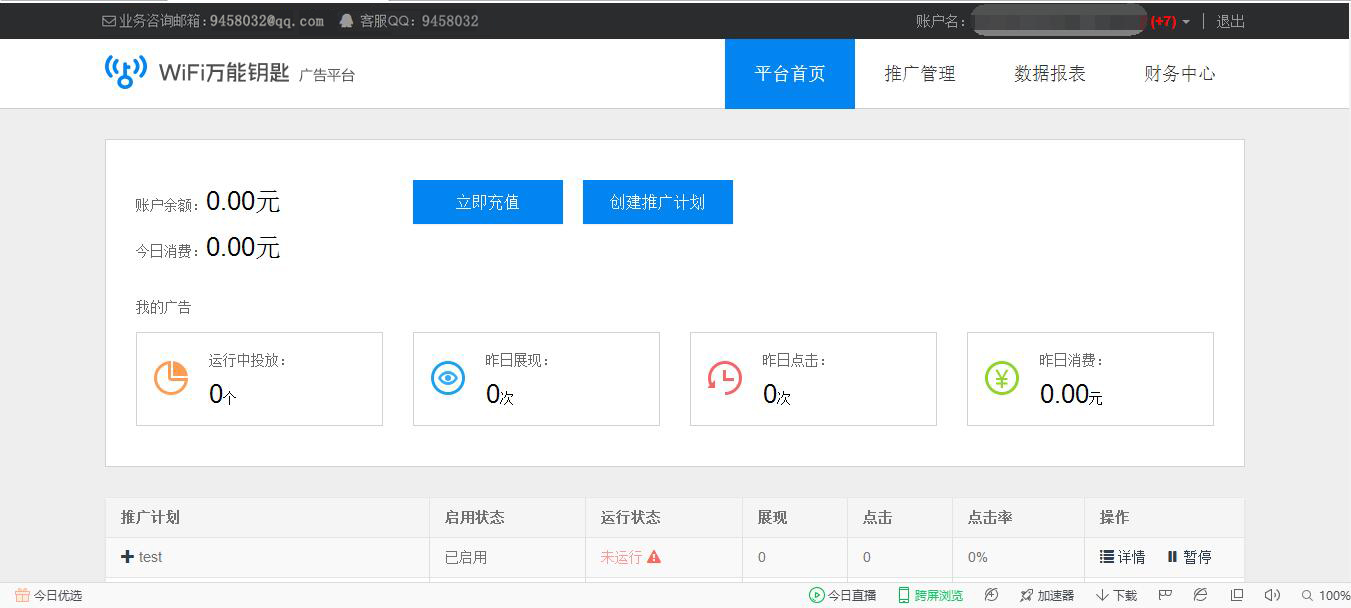Click 创建推广计划 to create a campaign
The height and width of the screenshot is (608, 1351).
click(x=657, y=201)
